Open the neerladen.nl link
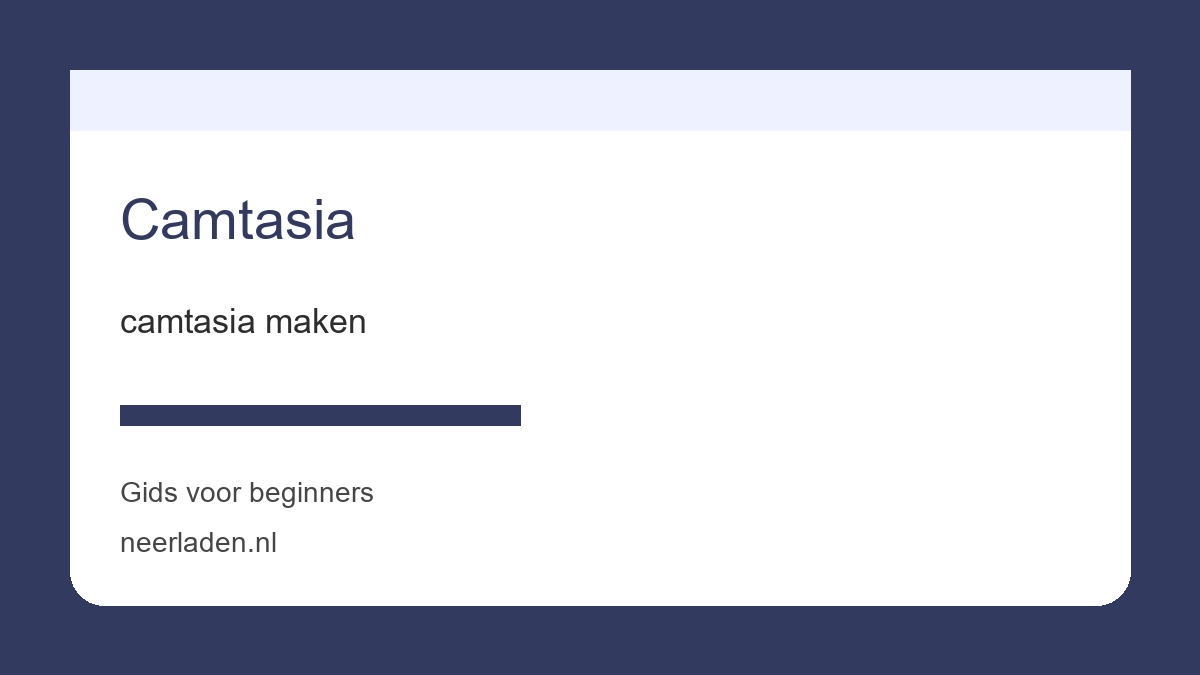This screenshot has width=1200, height=675. [x=198, y=543]
